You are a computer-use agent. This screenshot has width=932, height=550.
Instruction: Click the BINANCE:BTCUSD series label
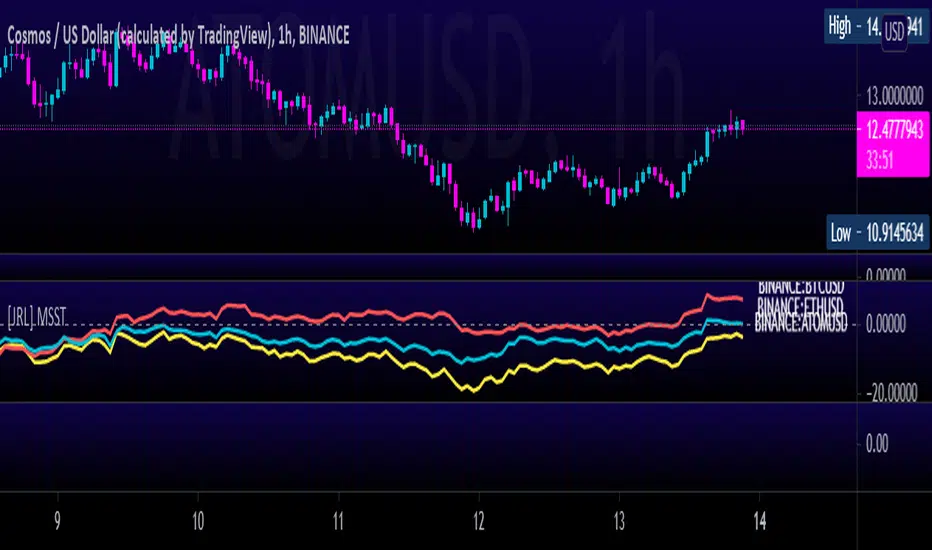click(x=801, y=287)
